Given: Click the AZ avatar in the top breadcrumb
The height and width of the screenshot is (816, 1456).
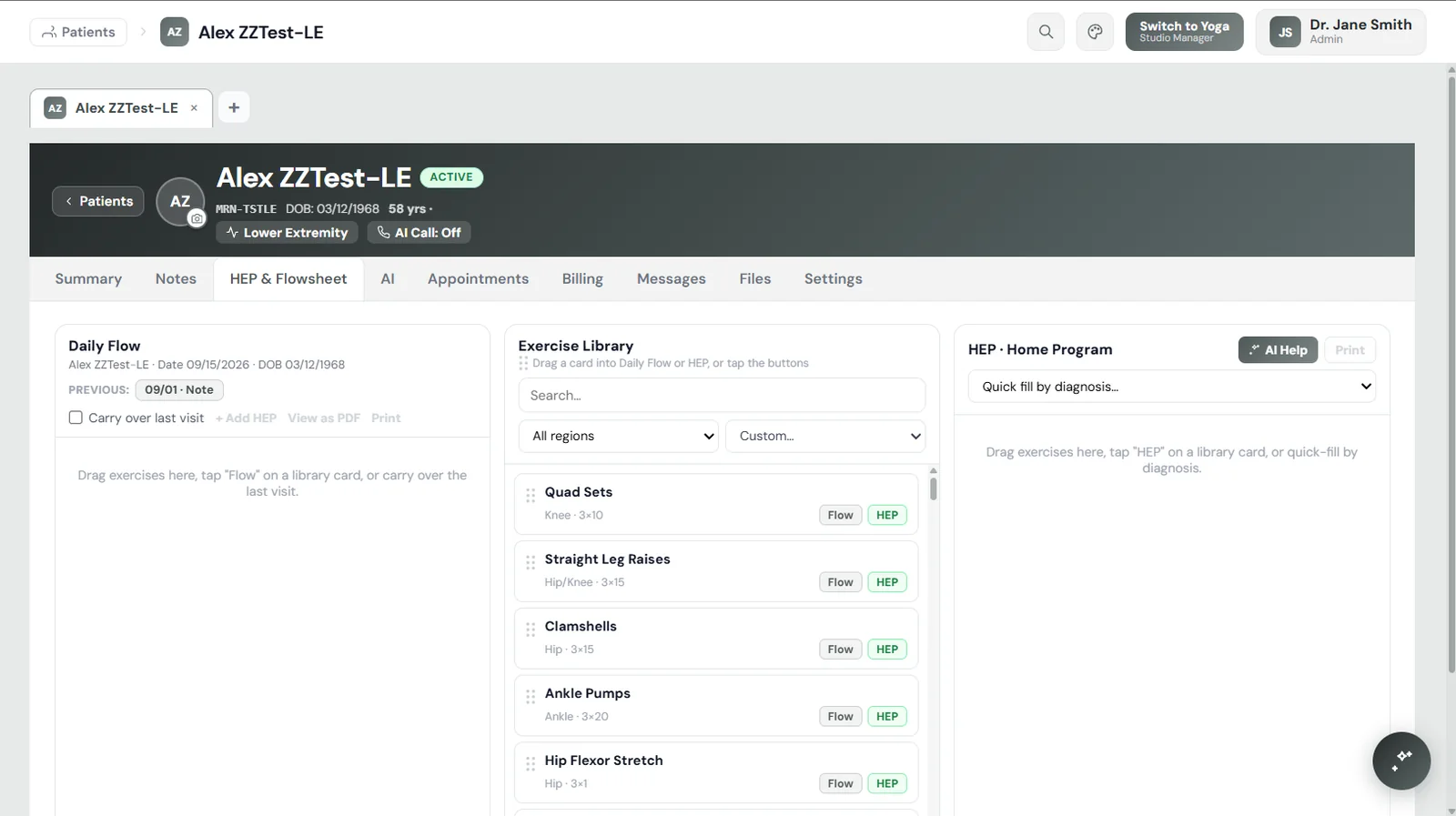Looking at the screenshot, I should (x=175, y=32).
